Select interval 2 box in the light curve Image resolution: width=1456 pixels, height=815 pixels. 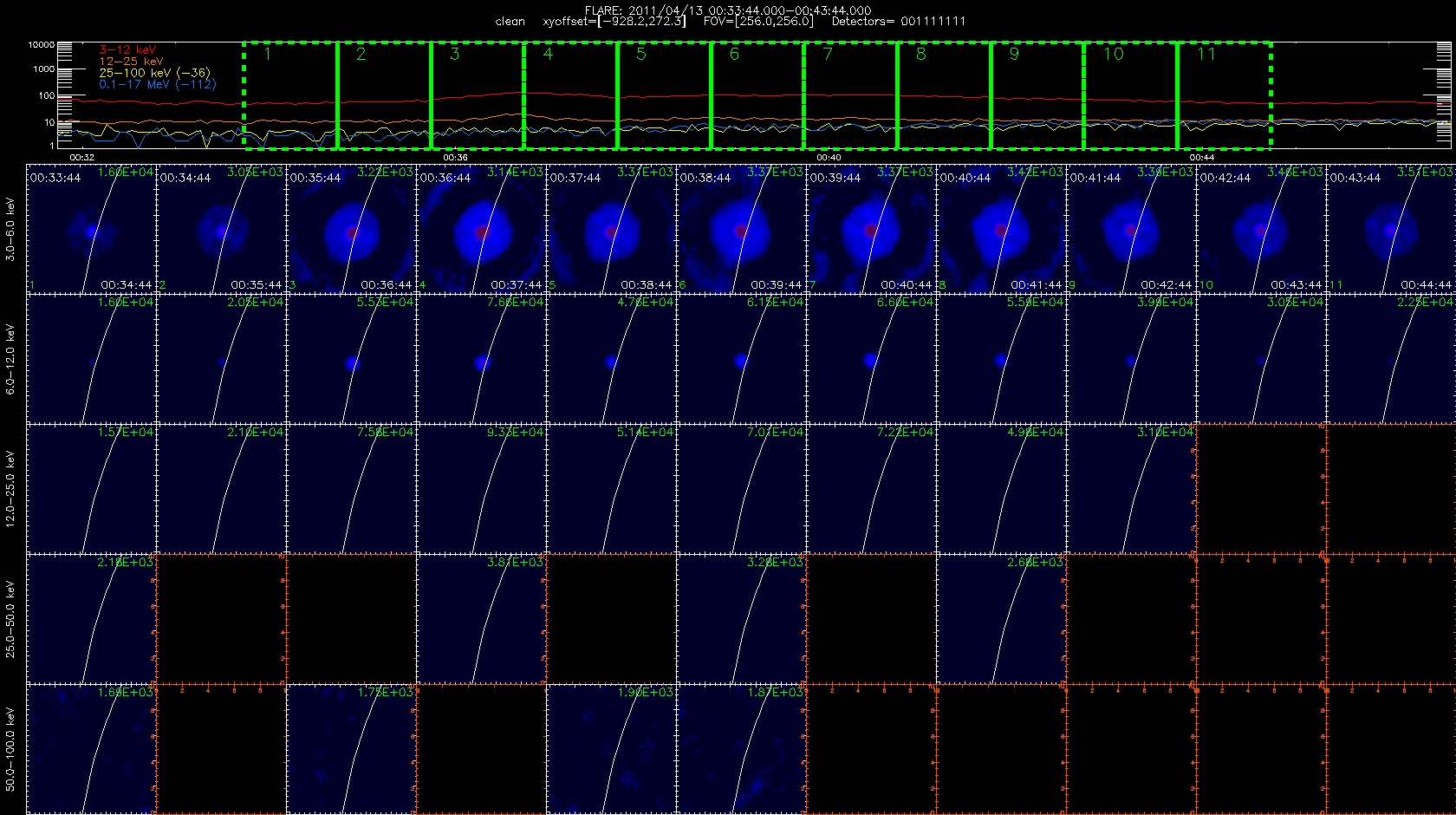coord(384,95)
